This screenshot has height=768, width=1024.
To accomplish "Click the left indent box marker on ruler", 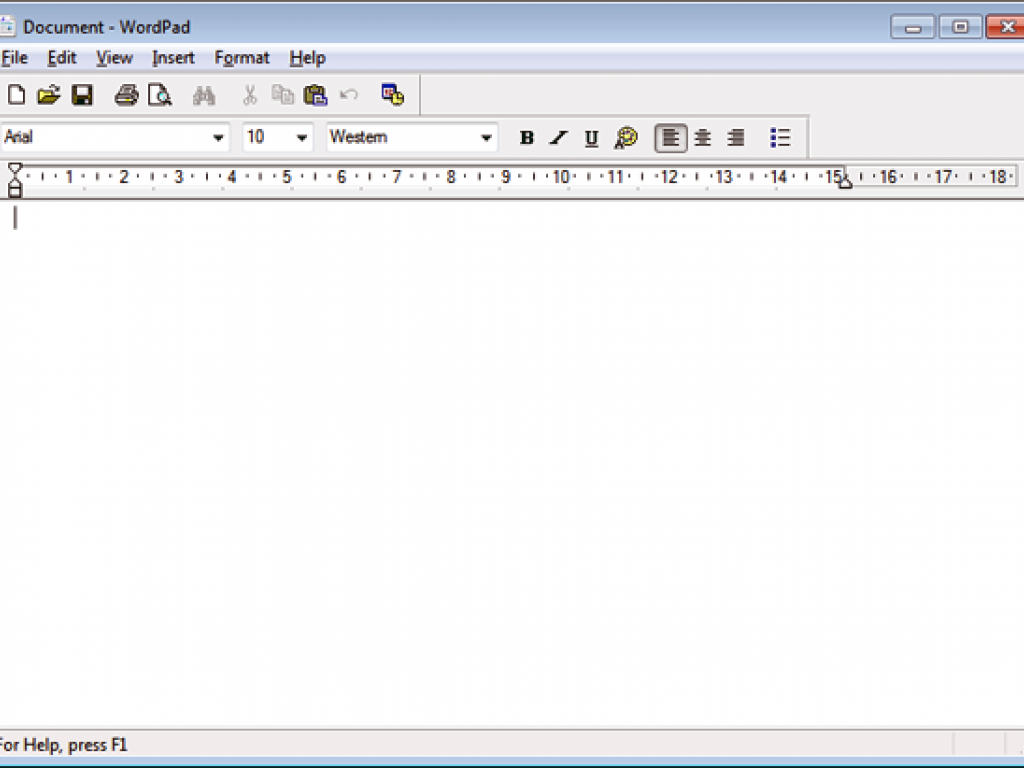I will tap(14, 192).
